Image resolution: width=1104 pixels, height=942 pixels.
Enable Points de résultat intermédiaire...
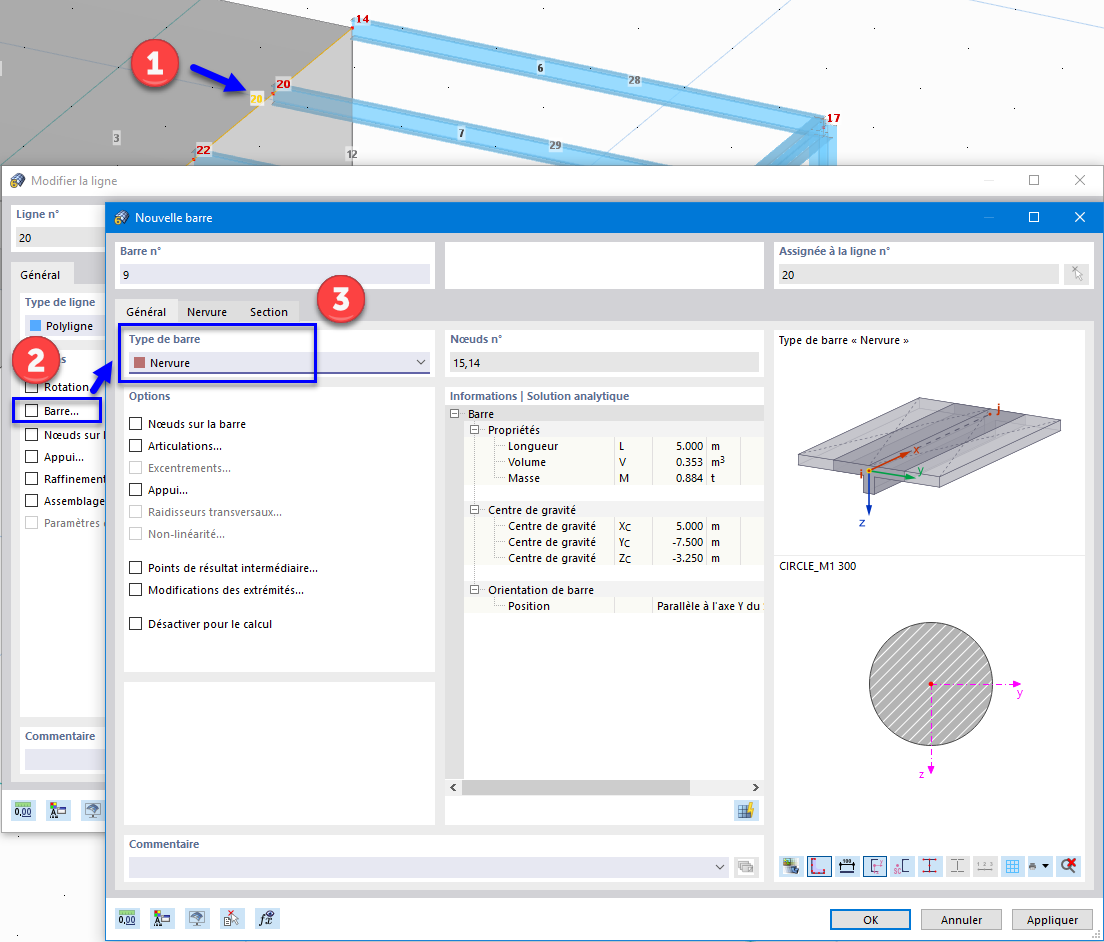click(136, 567)
